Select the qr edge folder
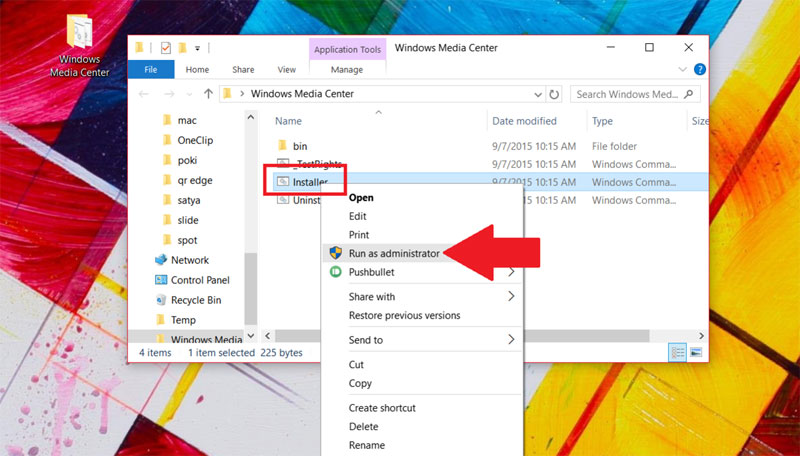 (x=187, y=180)
